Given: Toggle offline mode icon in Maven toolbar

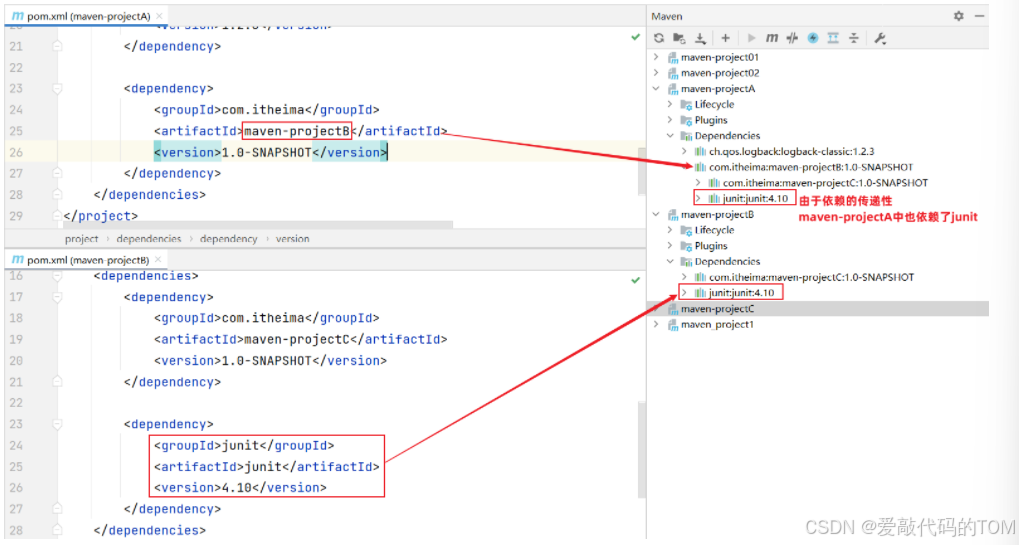Looking at the screenshot, I should (x=792, y=38).
